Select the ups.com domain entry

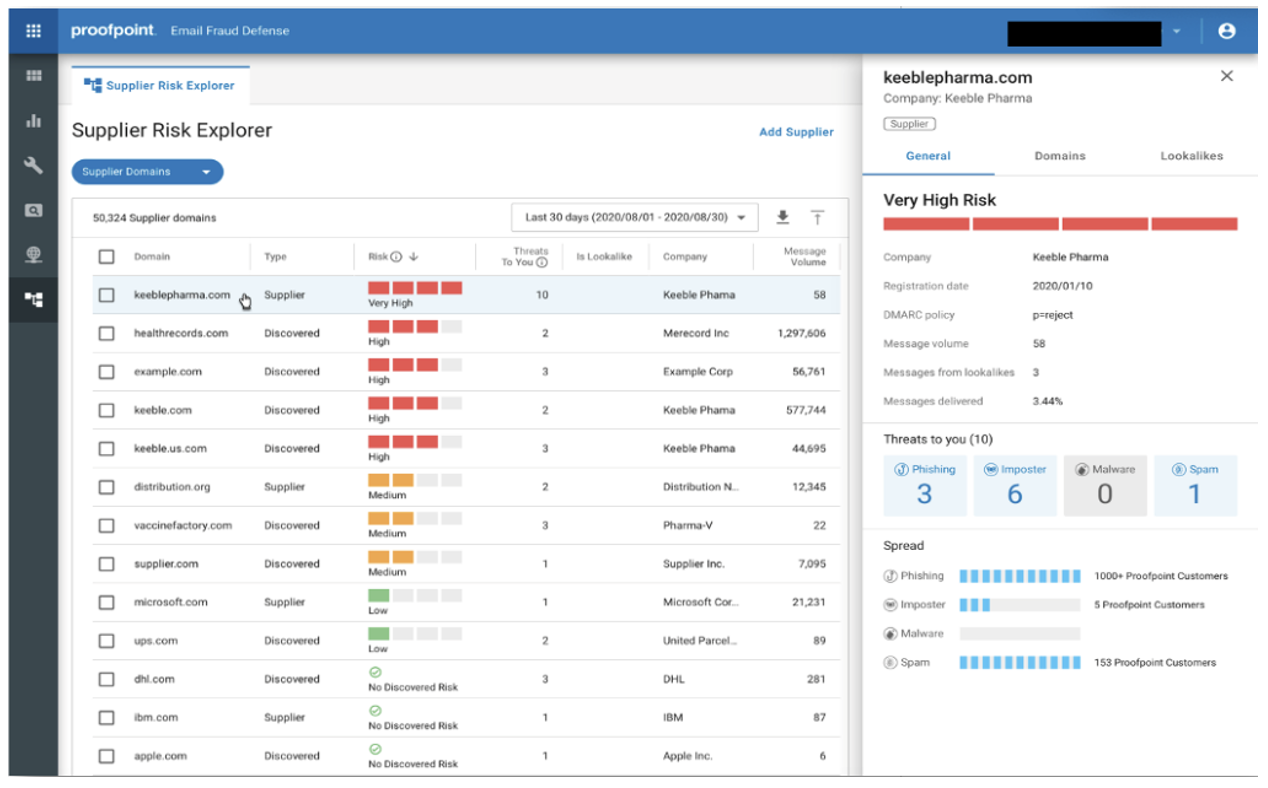[156, 641]
